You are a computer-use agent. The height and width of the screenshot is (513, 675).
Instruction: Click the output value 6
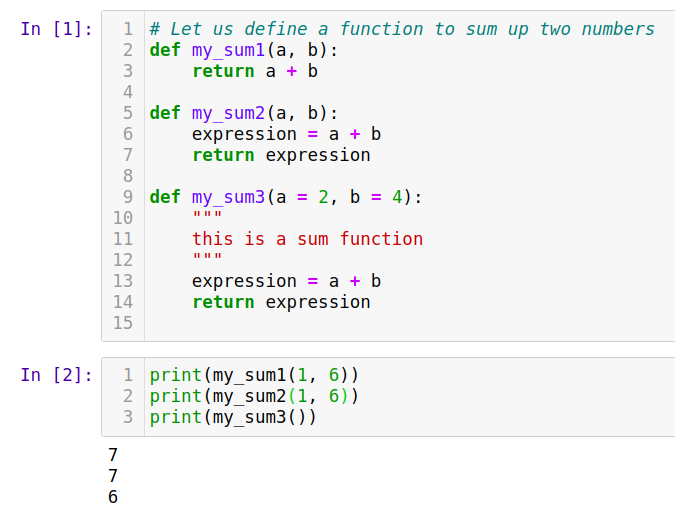[113, 497]
